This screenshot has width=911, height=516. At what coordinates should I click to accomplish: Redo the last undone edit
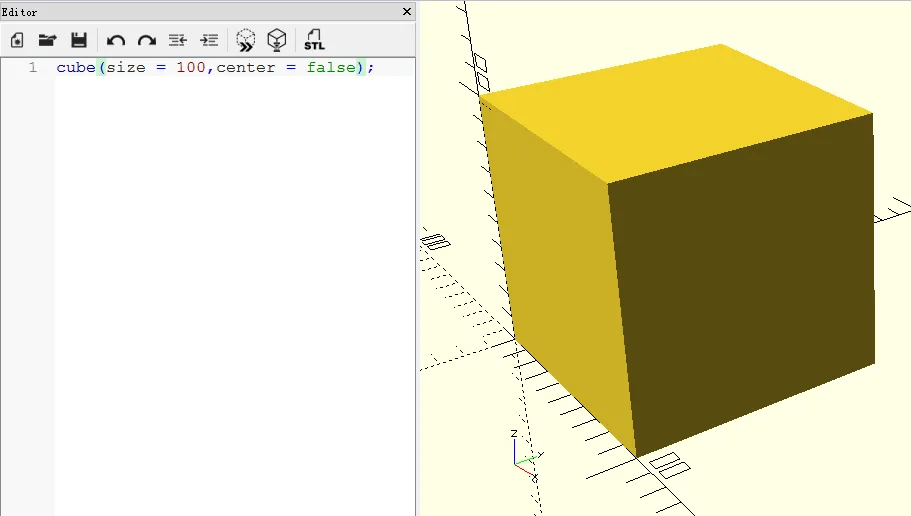(x=147, y=40)
